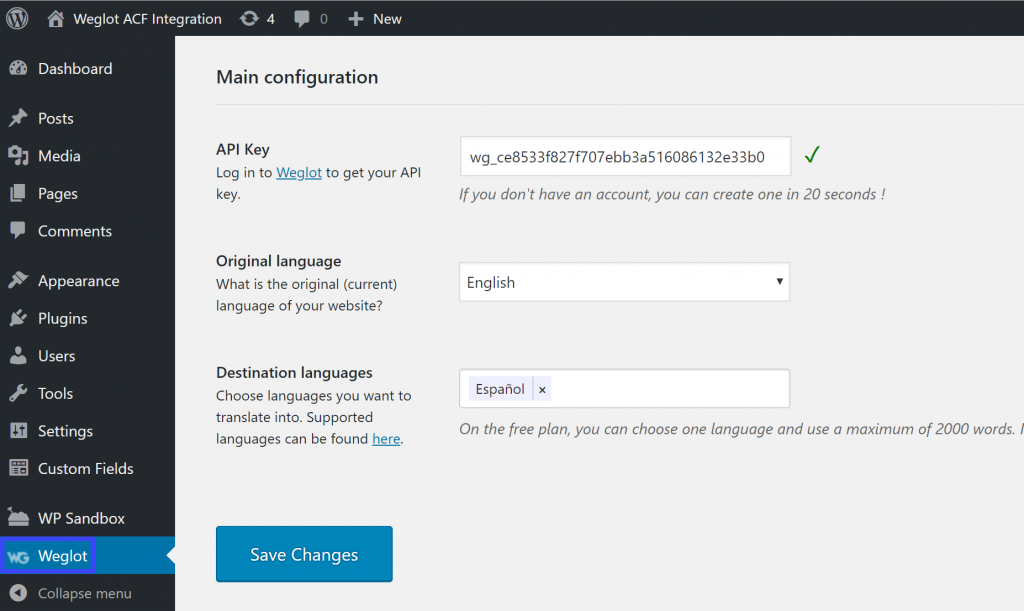Click the green API key checkmark
This screenshot has width=1024, height=611.
click(x=812, y=155)
